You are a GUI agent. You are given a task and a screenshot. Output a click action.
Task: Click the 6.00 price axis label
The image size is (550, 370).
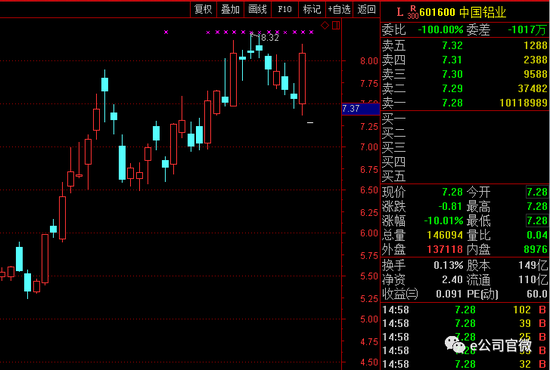click(369, 233)
